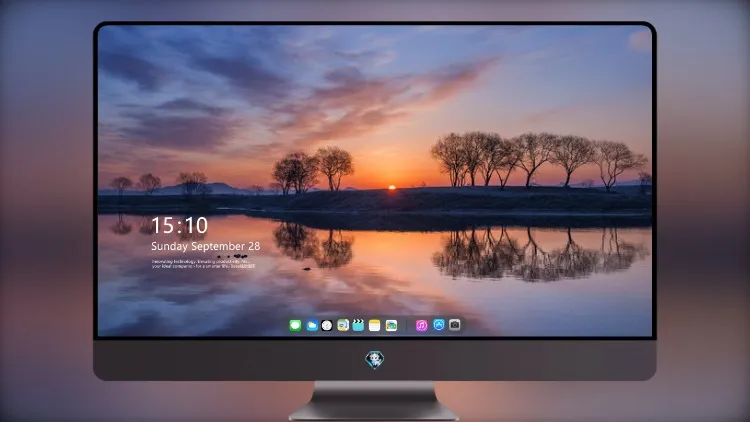Click the 15:10 clock widget
The height and width of the screenshot is (422, 750).
[x=179, y=225]
